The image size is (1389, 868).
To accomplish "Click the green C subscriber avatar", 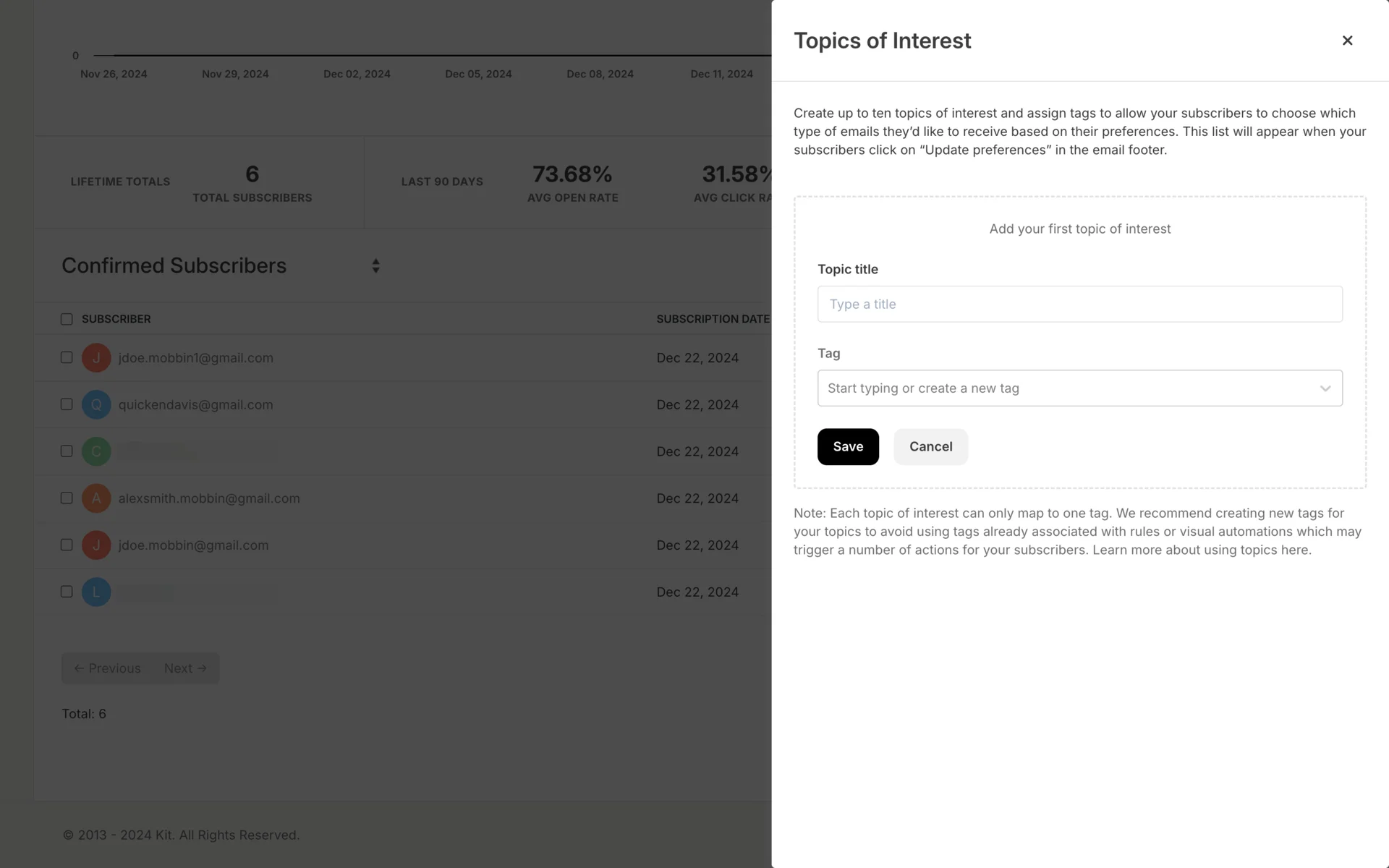I will coord(96,451).
